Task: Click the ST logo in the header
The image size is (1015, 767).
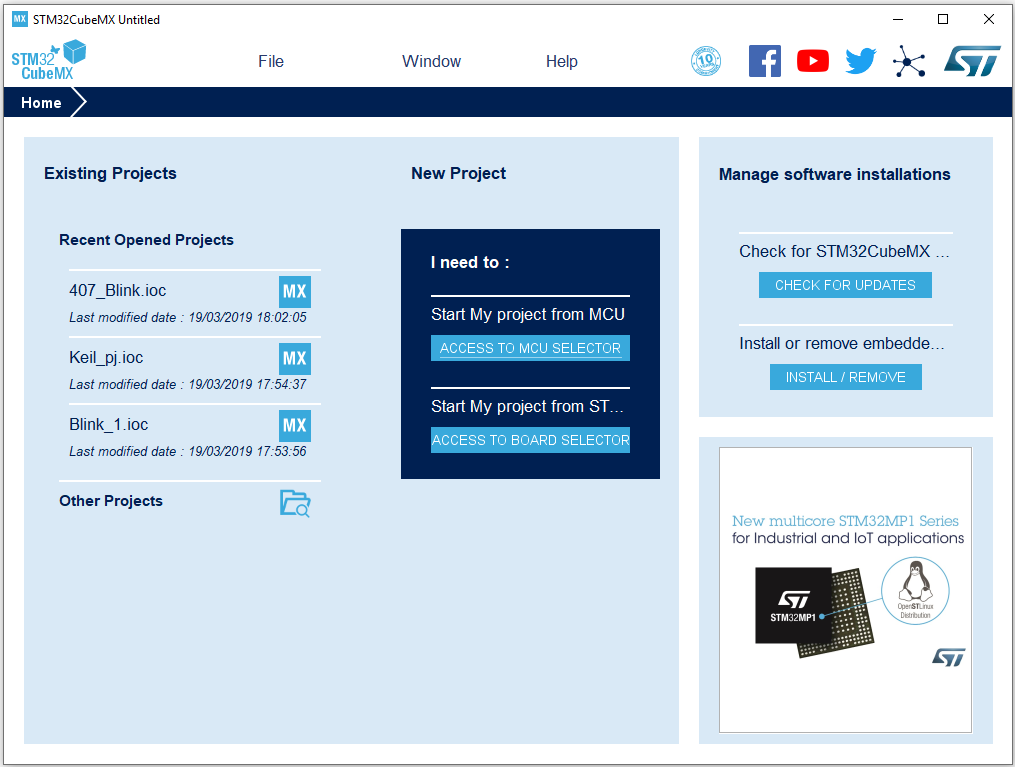Action: coord(972,61)
